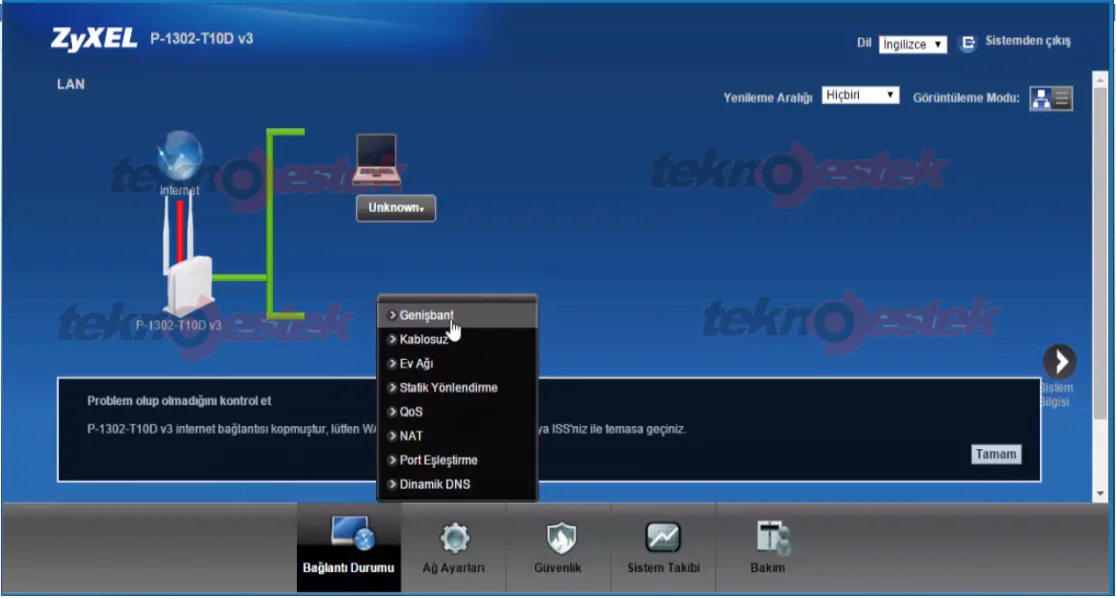The image size is (1116, 599).
Task: Open the Bağlantı Durumu network icon
Action: click(x=348, y=535)
